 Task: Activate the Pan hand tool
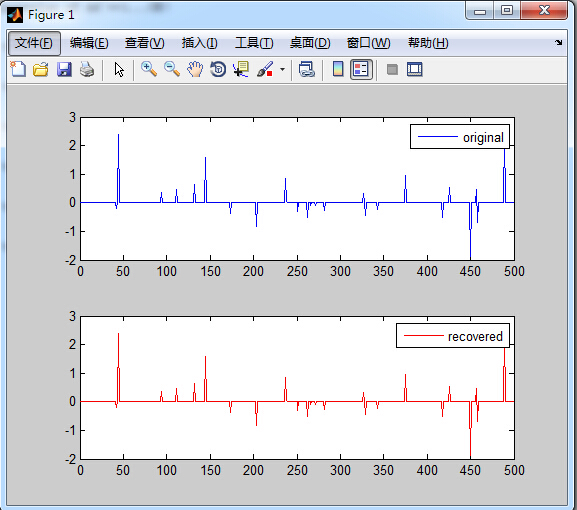195,69
